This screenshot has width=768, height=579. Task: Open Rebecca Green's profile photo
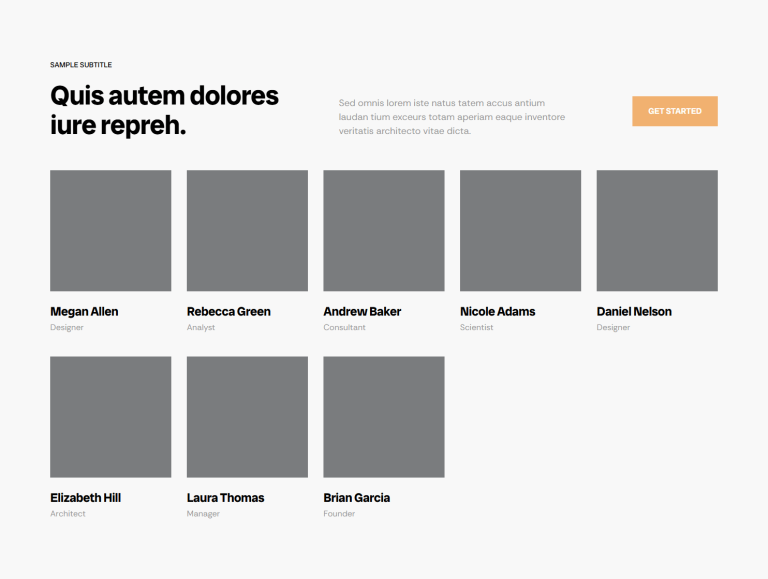coord(247,230)
